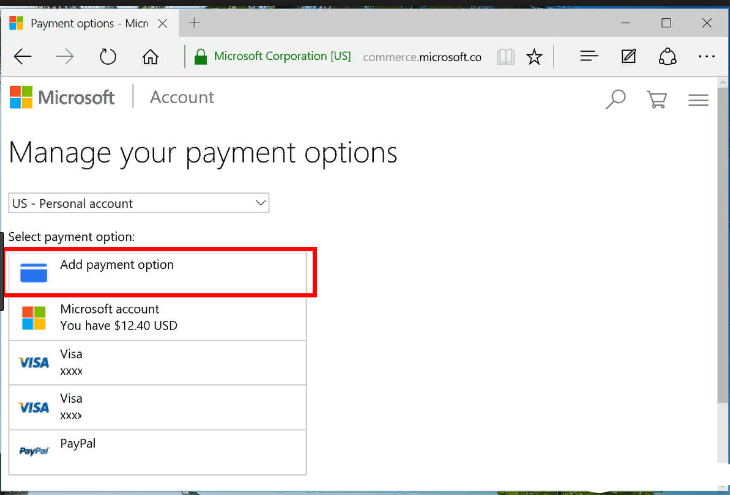Maximize the Edge browser window
The height and width of the screenshot is (495, 730).
(666, 23)
